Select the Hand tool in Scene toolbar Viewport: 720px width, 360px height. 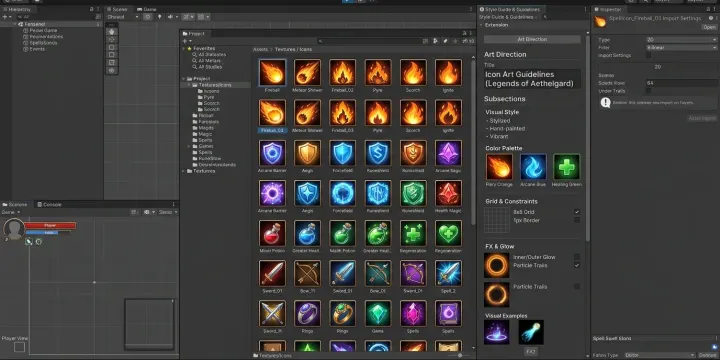coord(112,32)
